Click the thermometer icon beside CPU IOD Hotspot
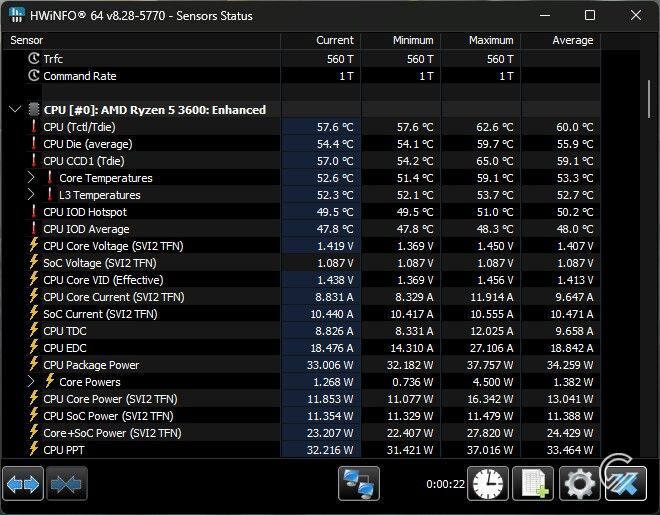Screen dimensions: 660x515 (x=34, y=212)
